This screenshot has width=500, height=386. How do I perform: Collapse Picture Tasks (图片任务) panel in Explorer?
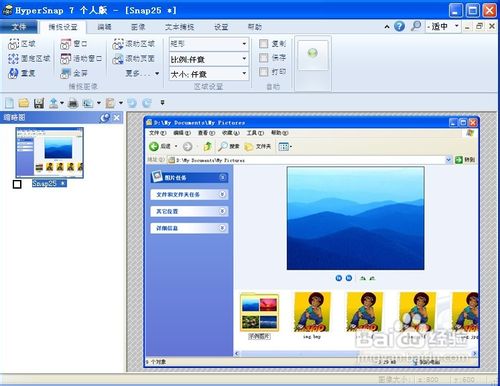[223, 177]
